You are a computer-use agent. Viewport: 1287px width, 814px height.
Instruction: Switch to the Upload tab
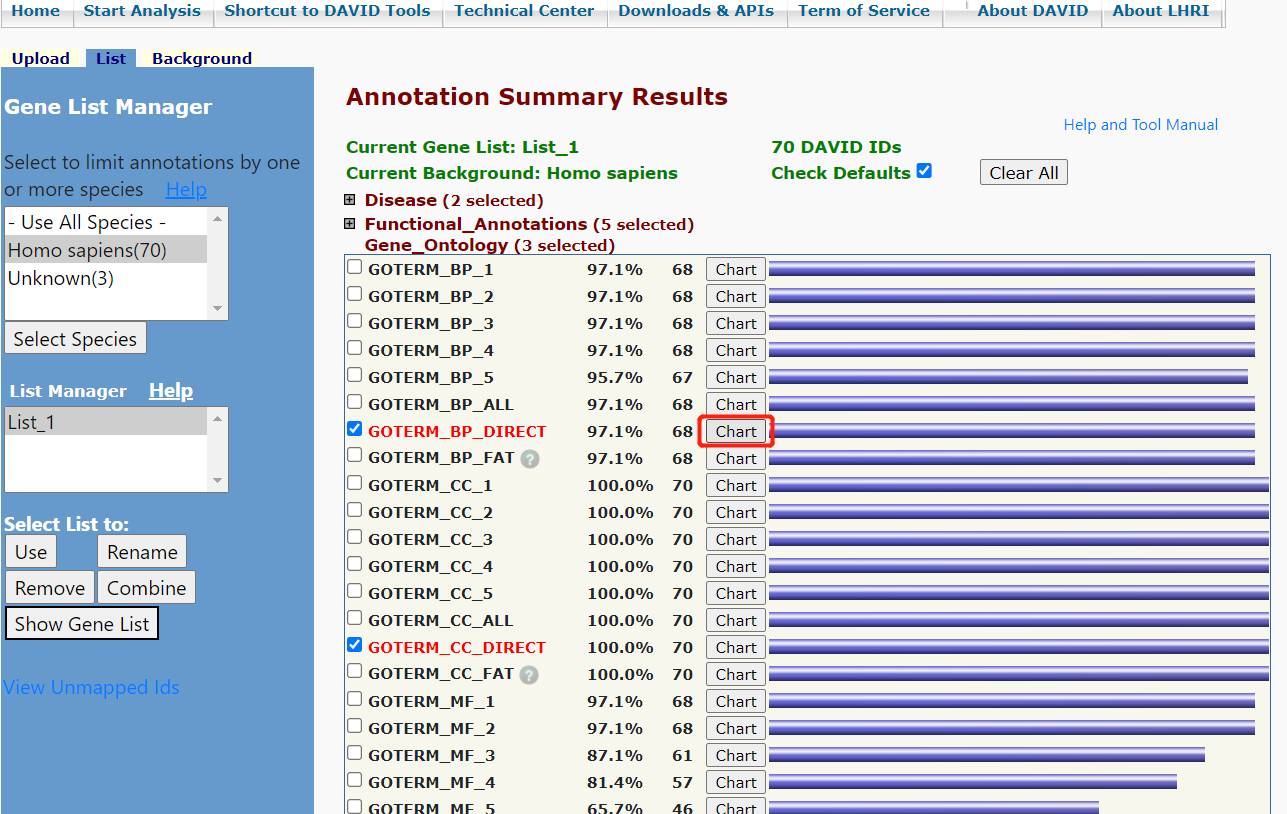coord(41,58)
